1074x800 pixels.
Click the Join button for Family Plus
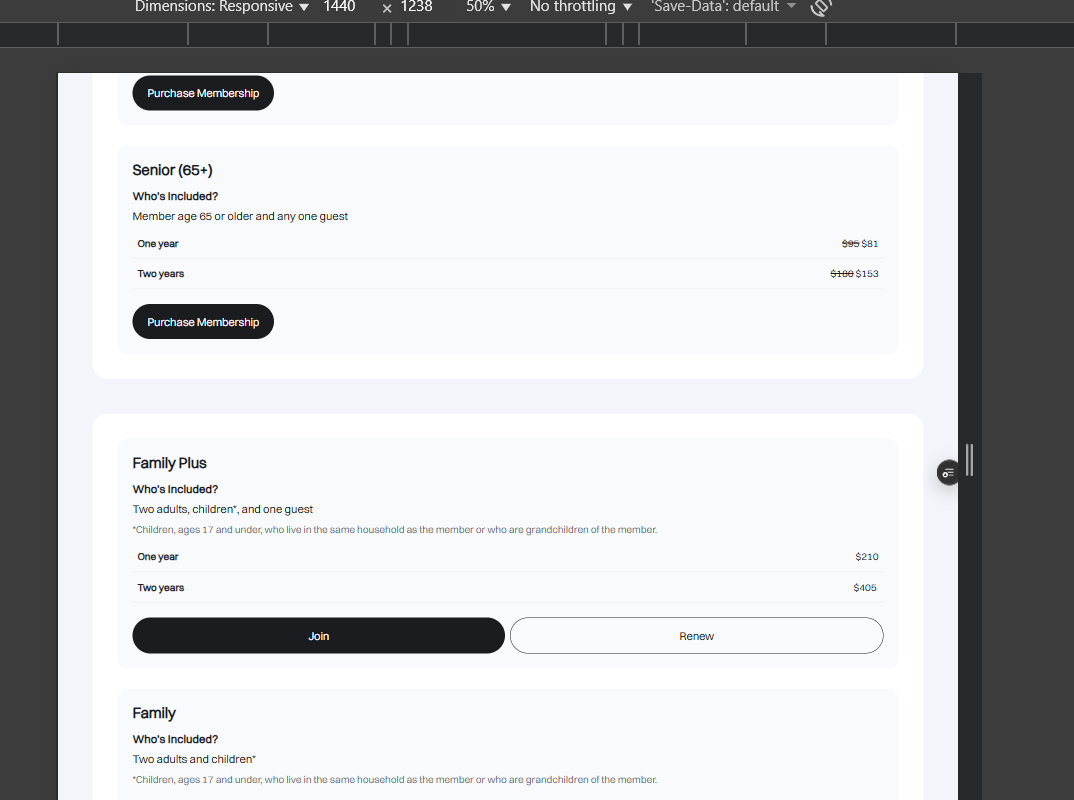coord(319,636)
